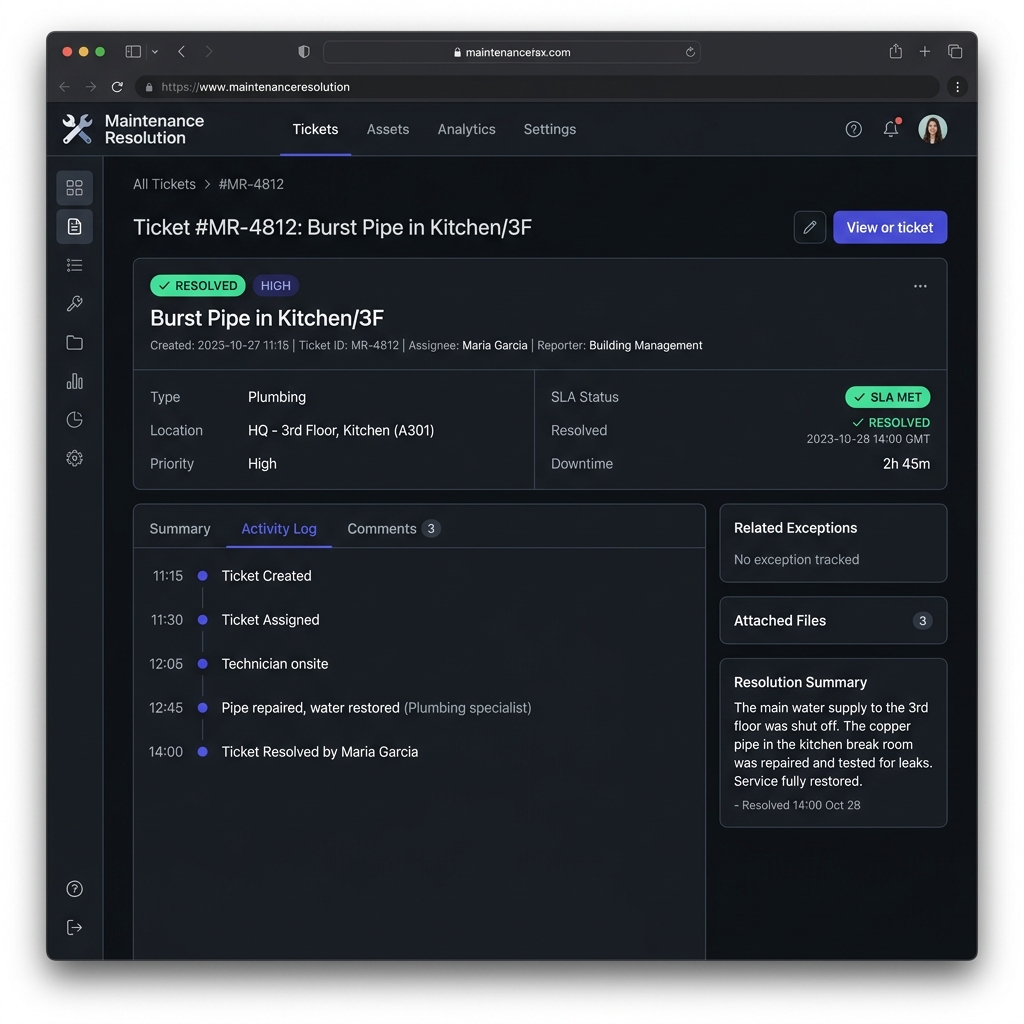This screenshot has width=1024, height=1024.
Task: Open notifications bell icon
Action: pos(891,129)
